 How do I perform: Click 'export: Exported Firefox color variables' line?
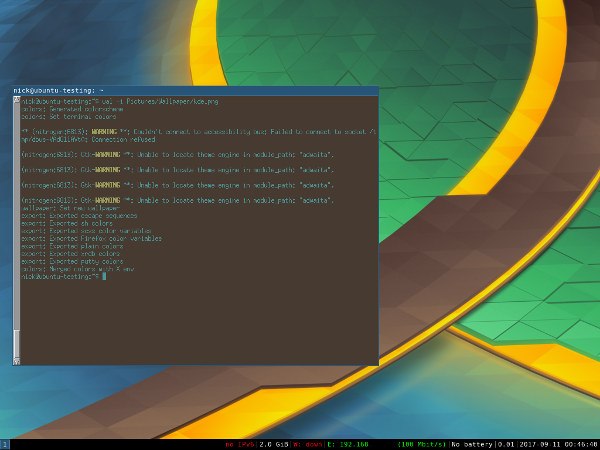click(91, 238)
